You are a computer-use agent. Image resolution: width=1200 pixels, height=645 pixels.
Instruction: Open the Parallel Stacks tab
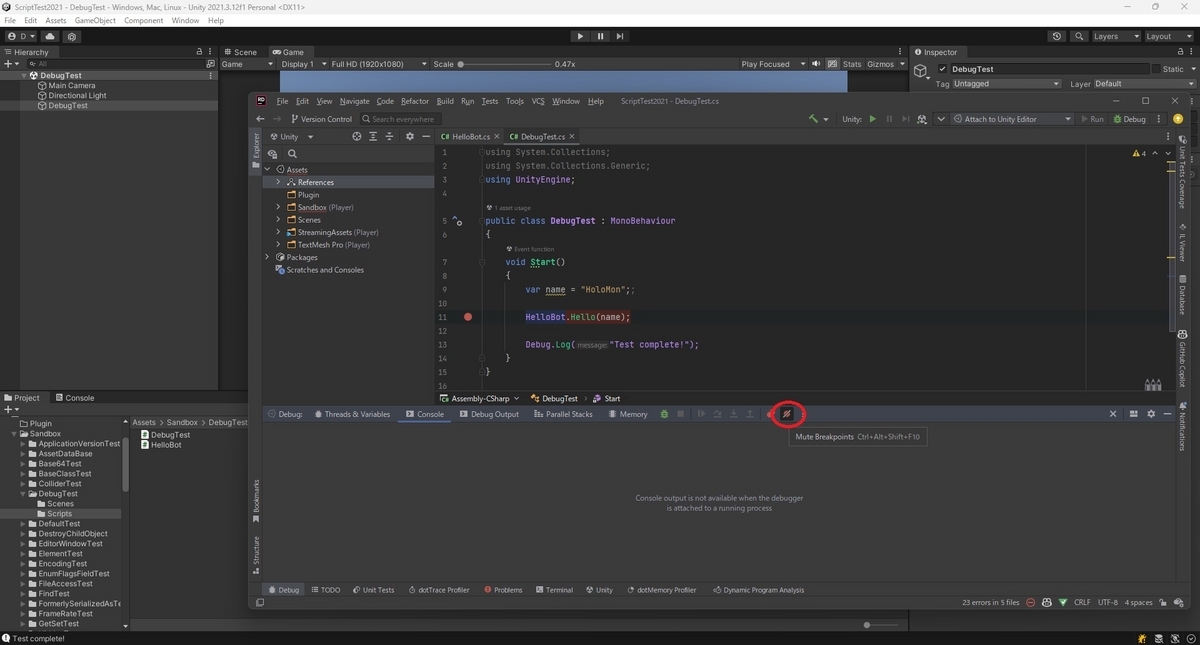point(564,414)
